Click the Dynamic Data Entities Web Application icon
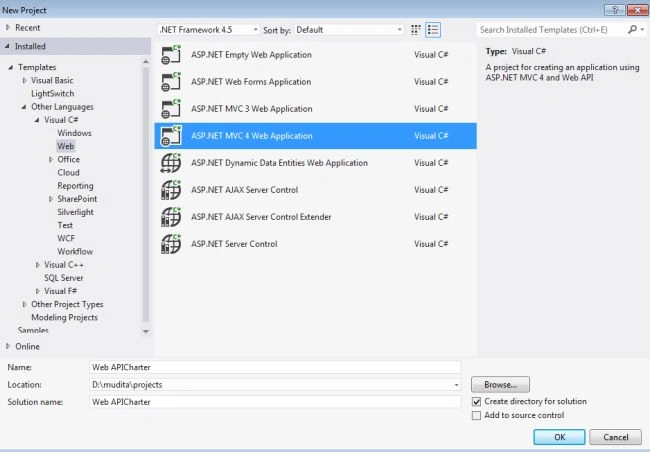The image size is (650, 452). pyautogui.click(x=171, y=163)
